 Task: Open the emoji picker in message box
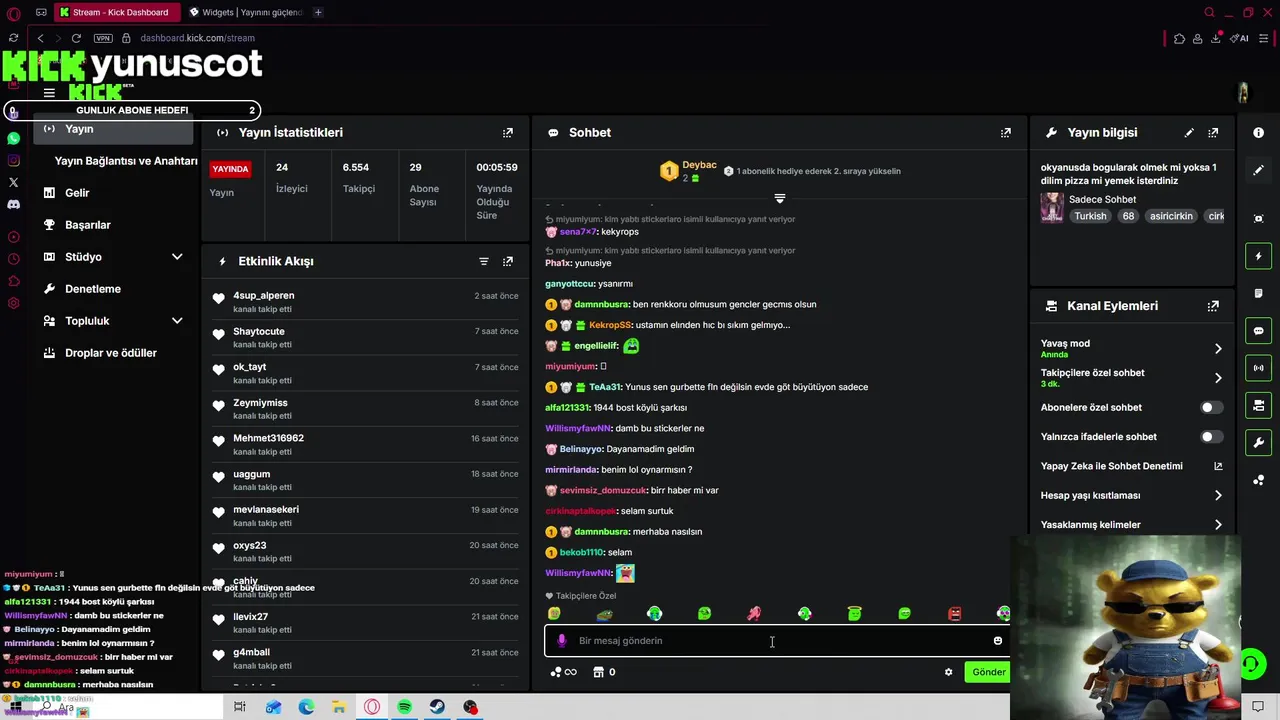click(x=997, y=641)
